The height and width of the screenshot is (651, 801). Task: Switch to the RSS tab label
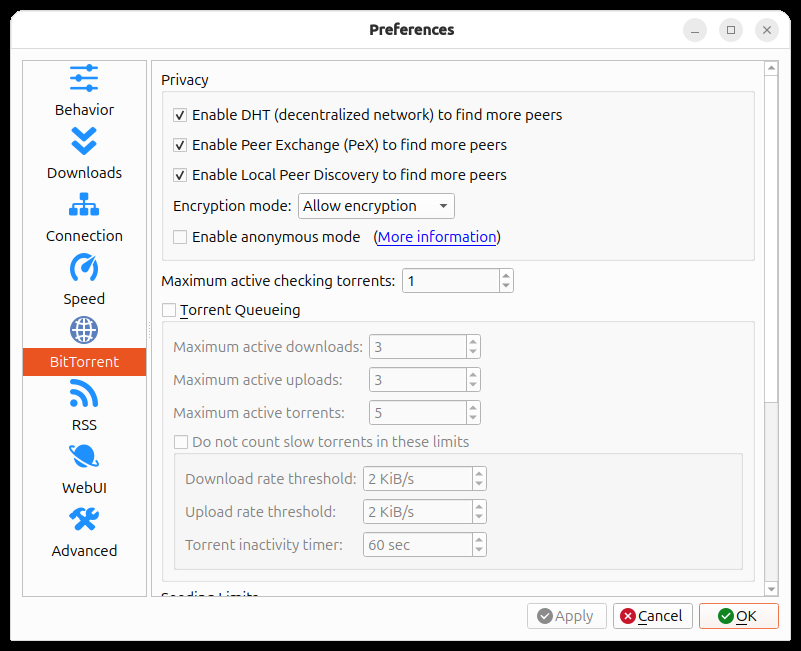click(84, 425)
